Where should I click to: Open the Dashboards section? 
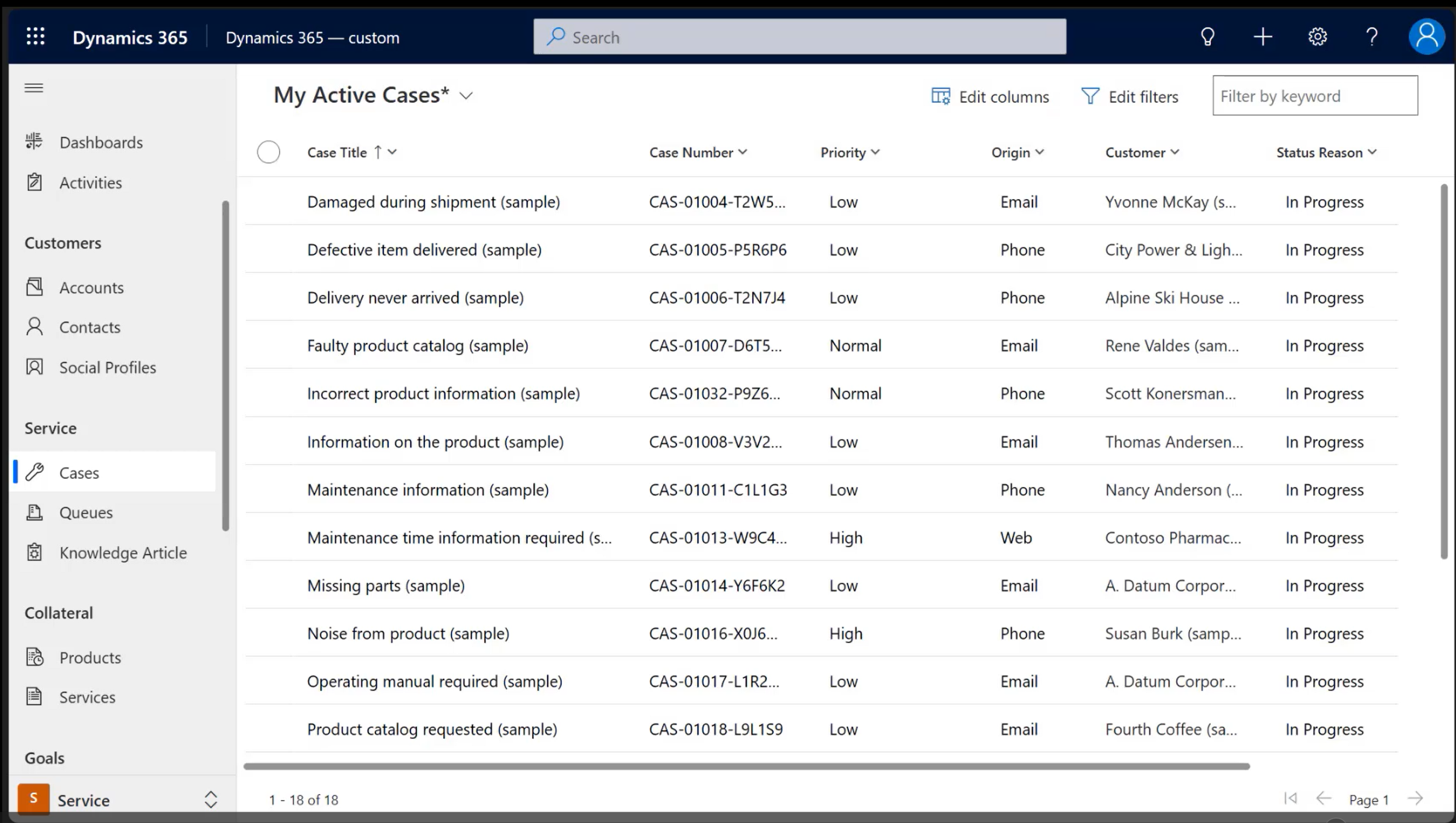[101, 142]
